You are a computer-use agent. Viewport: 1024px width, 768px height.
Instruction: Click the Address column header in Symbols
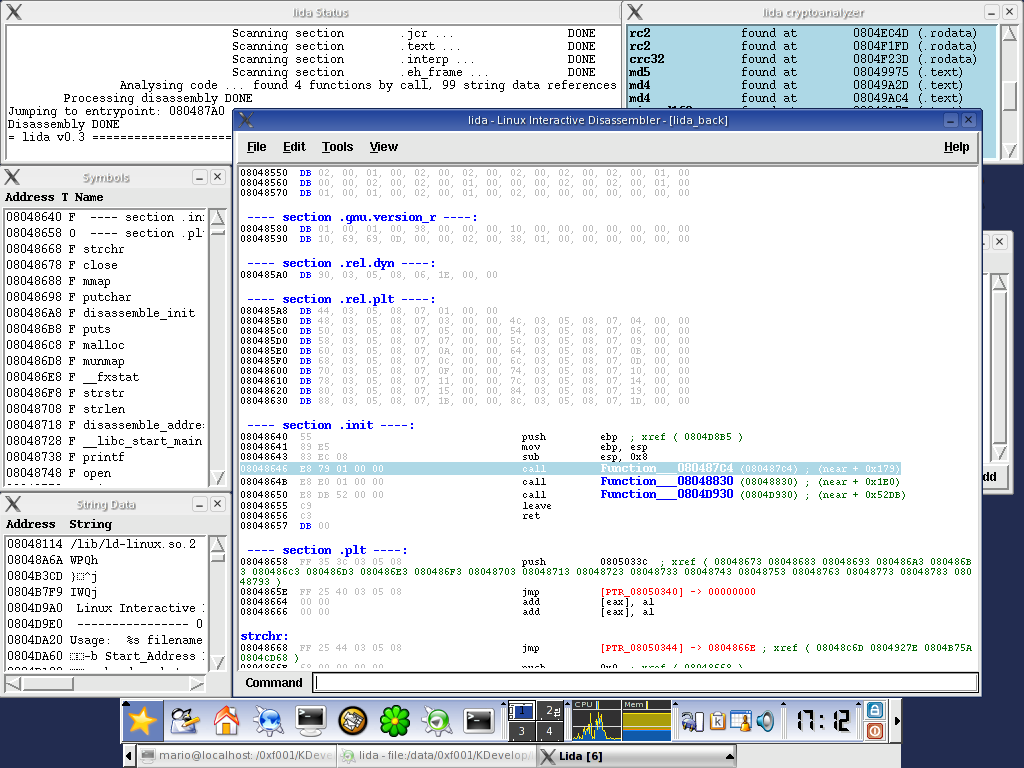29,197
